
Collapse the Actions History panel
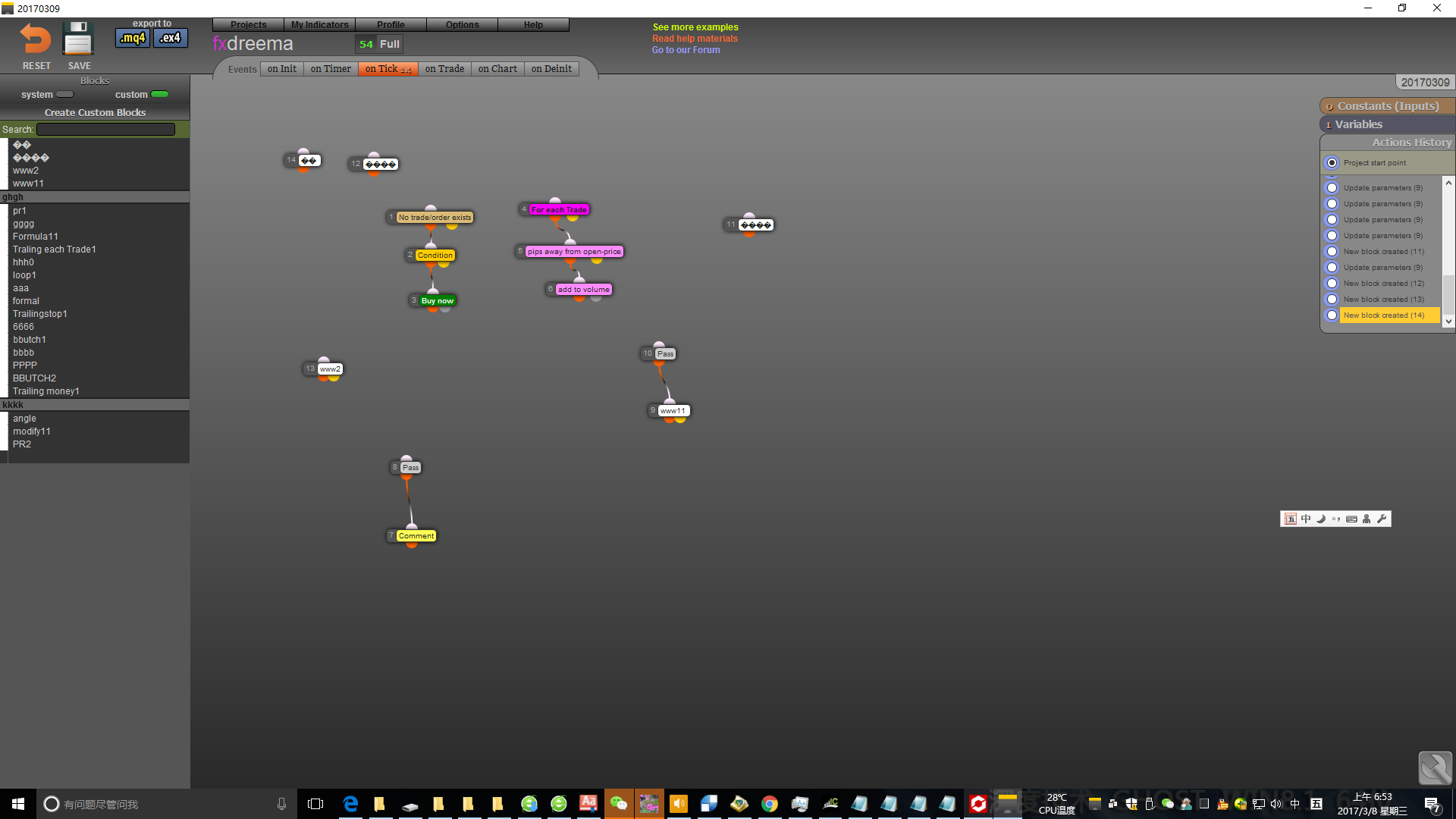pos(1388,143)
